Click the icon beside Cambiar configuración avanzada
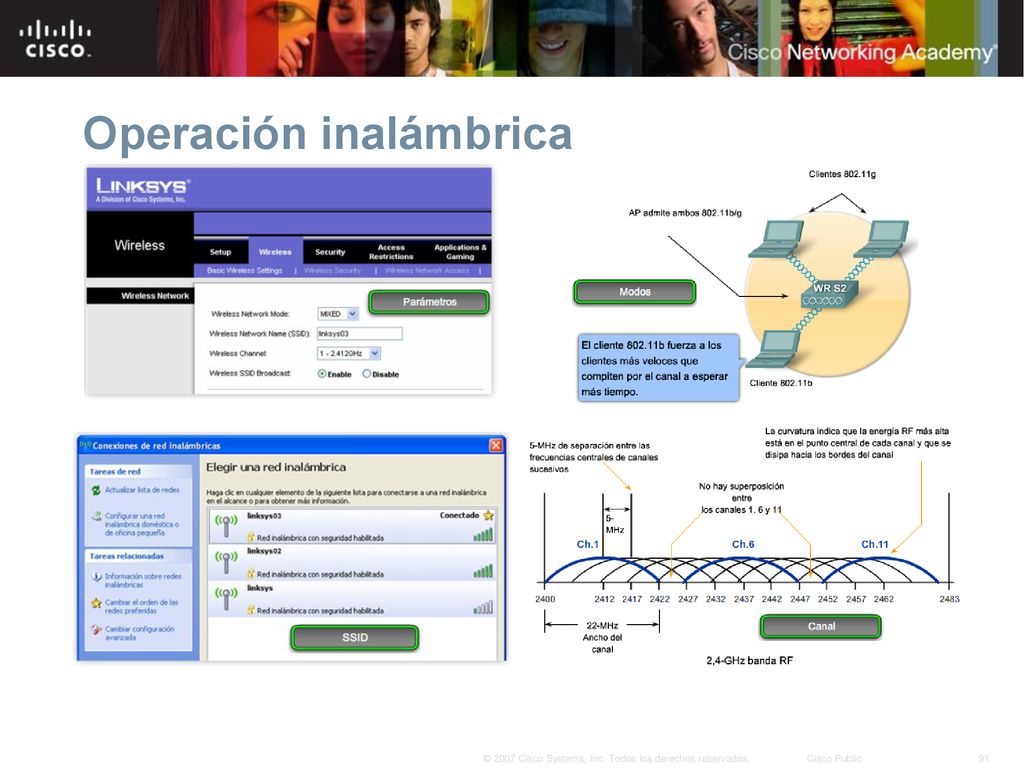1024x768 pixels. pyautogui.click(x=96, y=630)
